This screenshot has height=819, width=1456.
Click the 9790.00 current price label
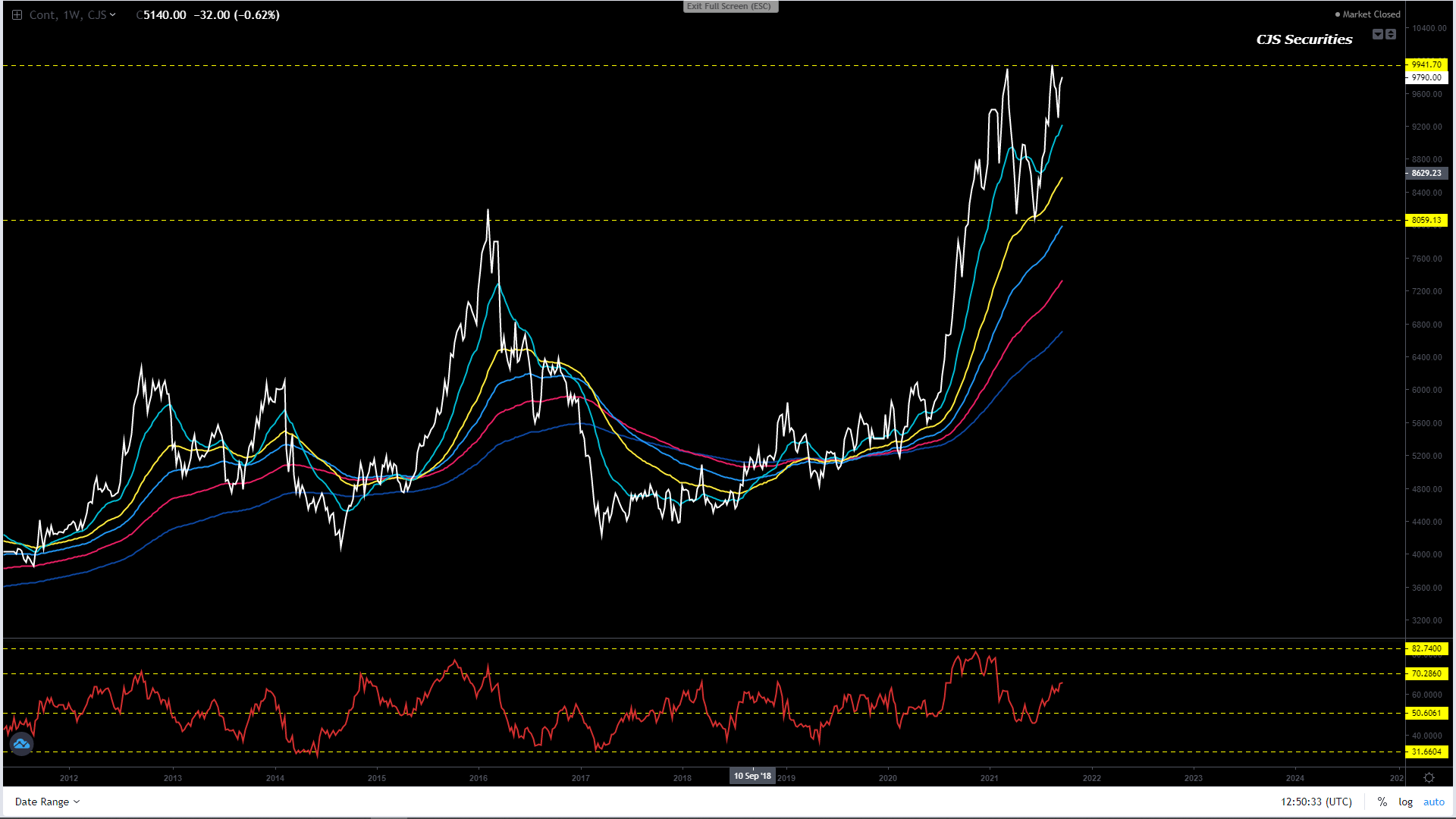1426,77
